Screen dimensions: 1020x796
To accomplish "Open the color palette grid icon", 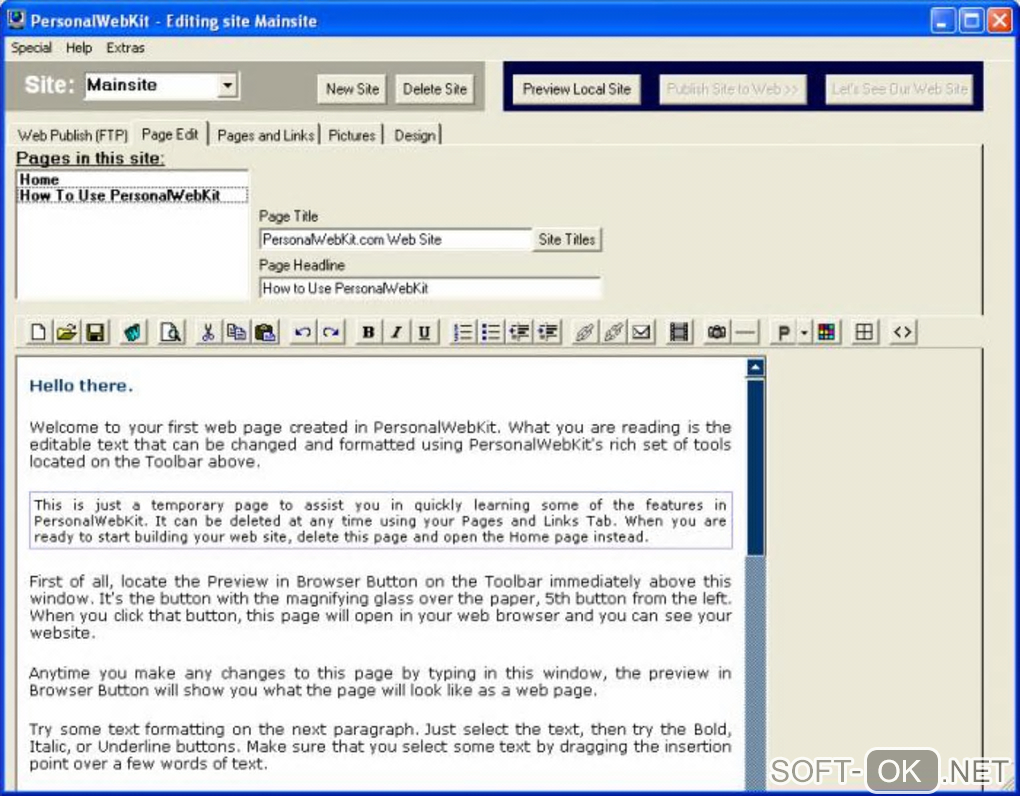I will (827, 332).
